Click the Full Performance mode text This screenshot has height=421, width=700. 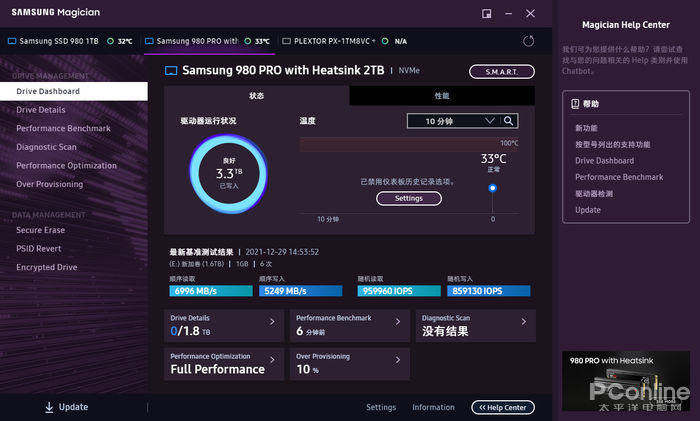click(217, 369)
